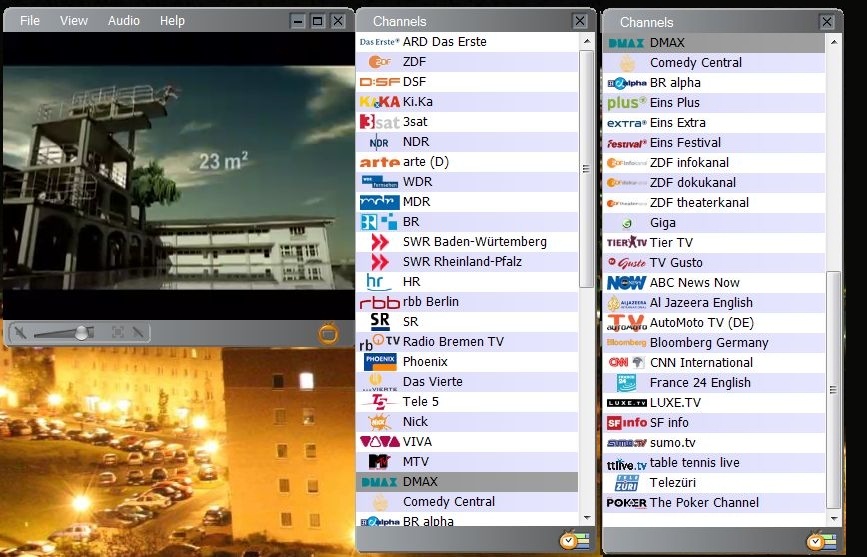
Task: Open the File menu
Action: [x=30, y=20]
